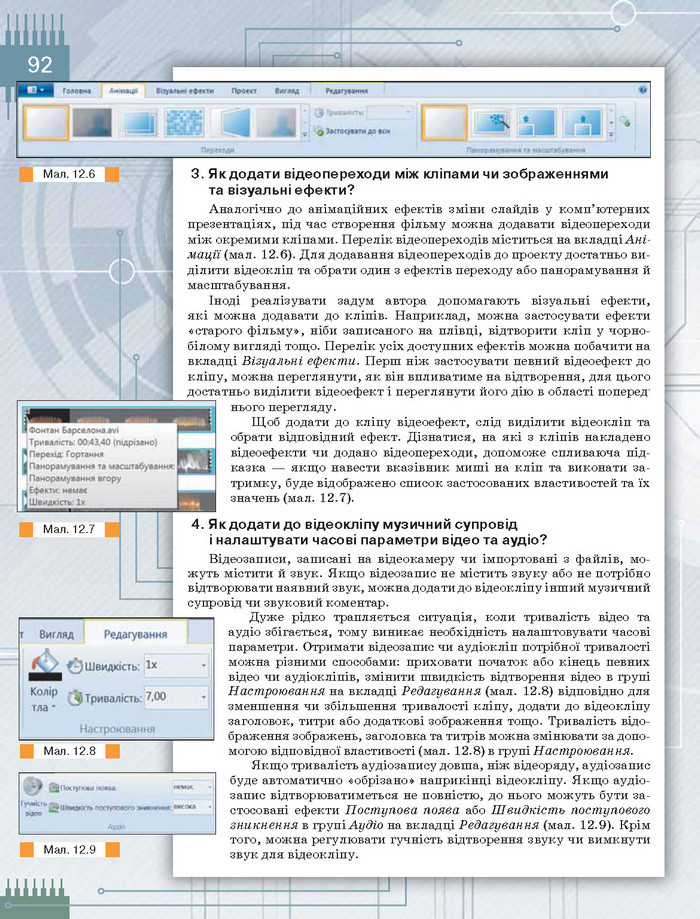This screenshot has height=919, width=700.
Task: Click the black background color swatch
Action: pyautogui.click(x=45, y=676)
